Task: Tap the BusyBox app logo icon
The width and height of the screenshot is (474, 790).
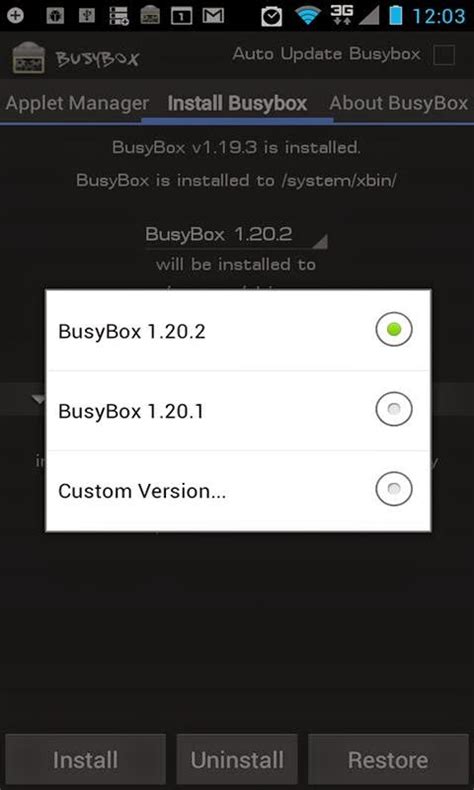Action: tap(28, 57)
